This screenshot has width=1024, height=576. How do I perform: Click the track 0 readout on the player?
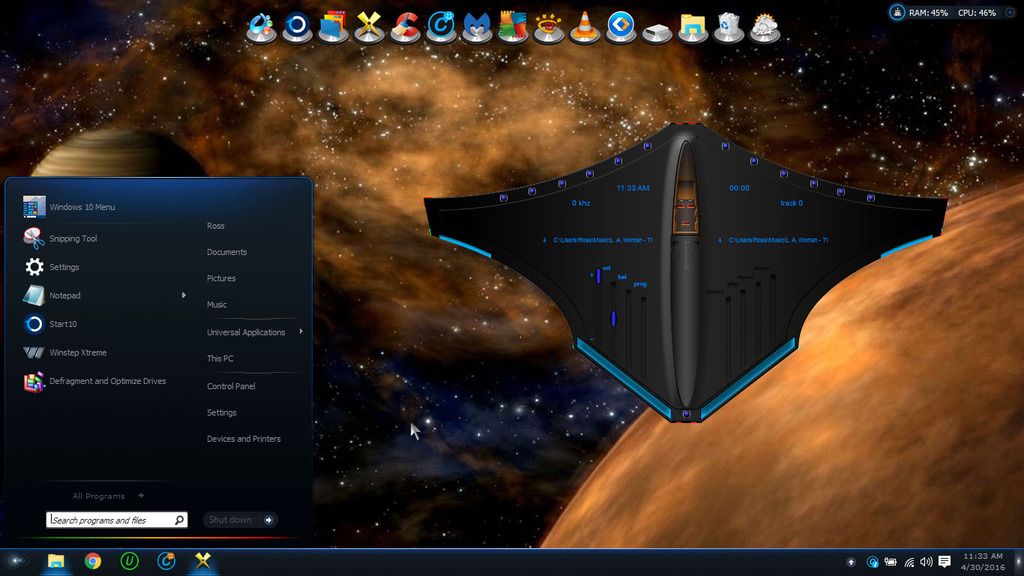(x=792, y=203)
